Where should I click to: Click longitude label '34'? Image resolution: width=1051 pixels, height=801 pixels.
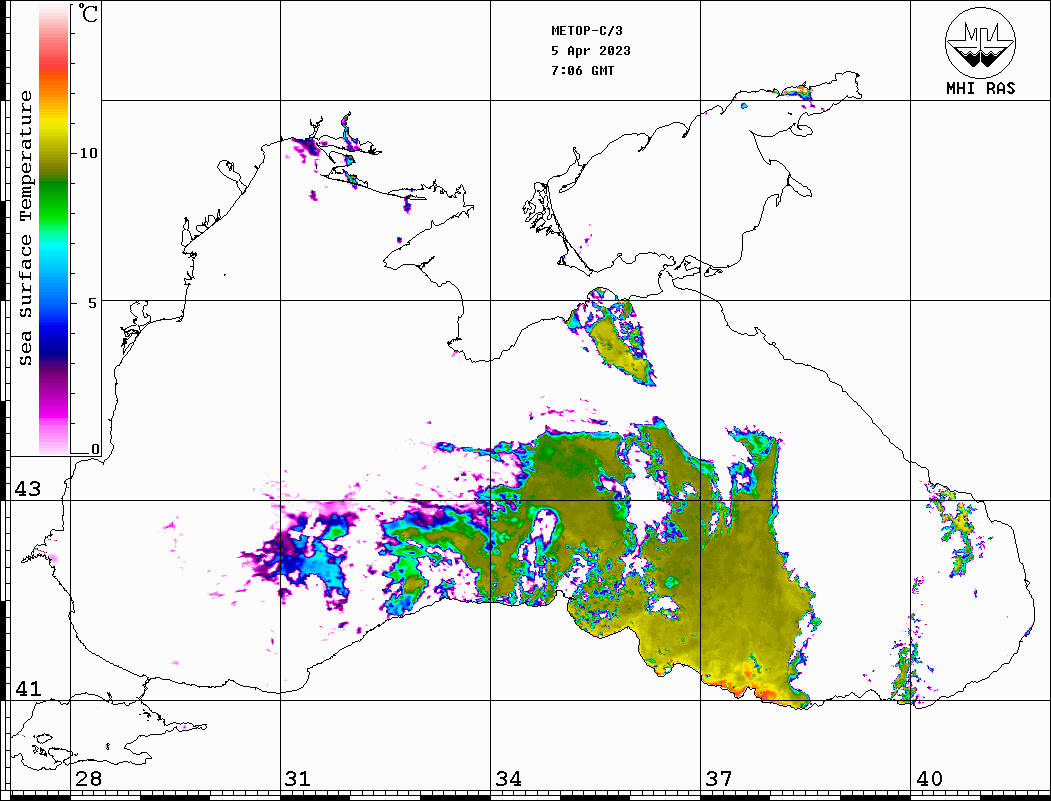point(508,778)
